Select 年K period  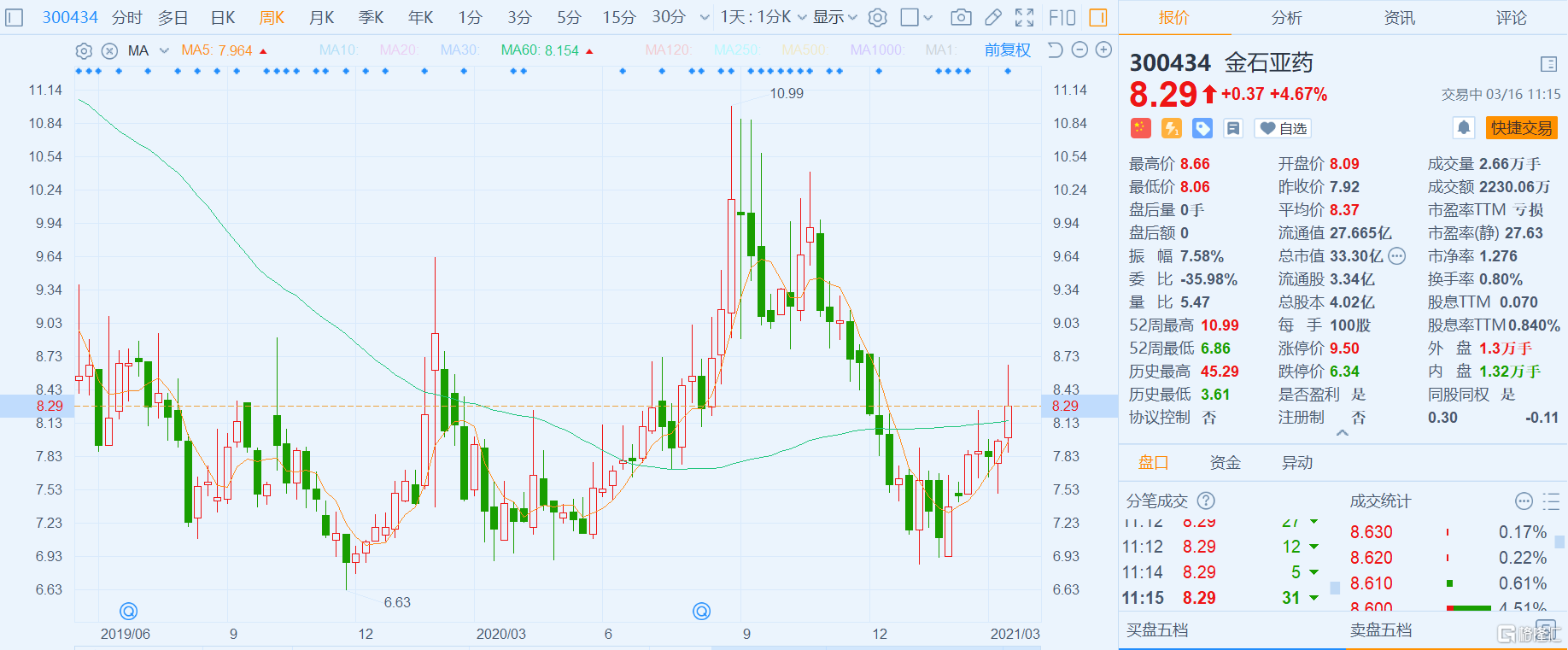coord(420,17)
